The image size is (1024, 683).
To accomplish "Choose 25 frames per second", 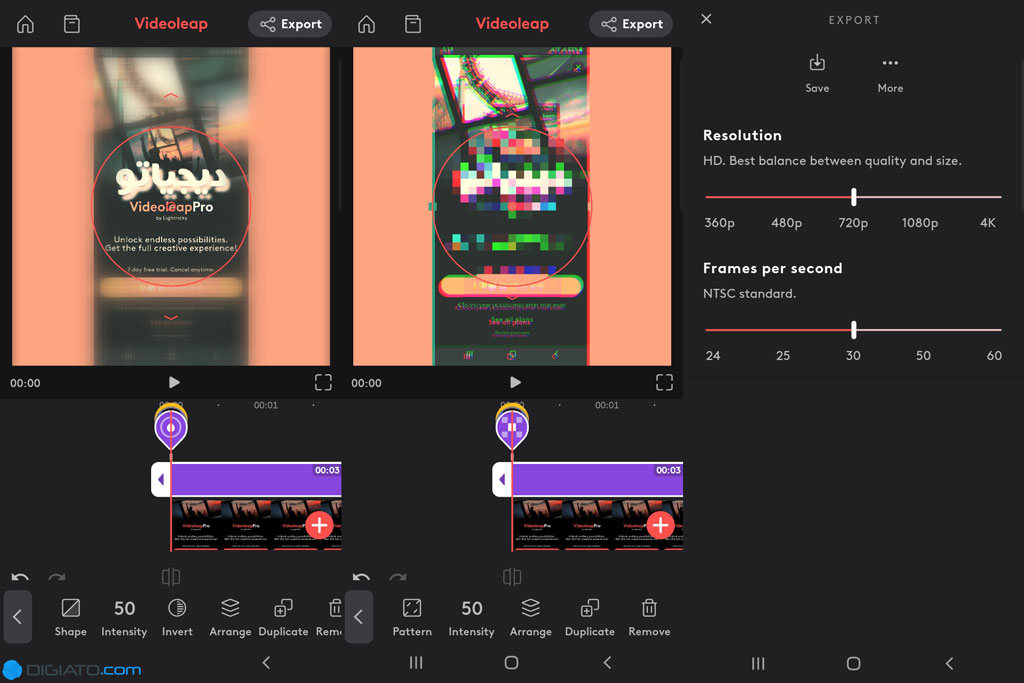I will tap(782, 356).
